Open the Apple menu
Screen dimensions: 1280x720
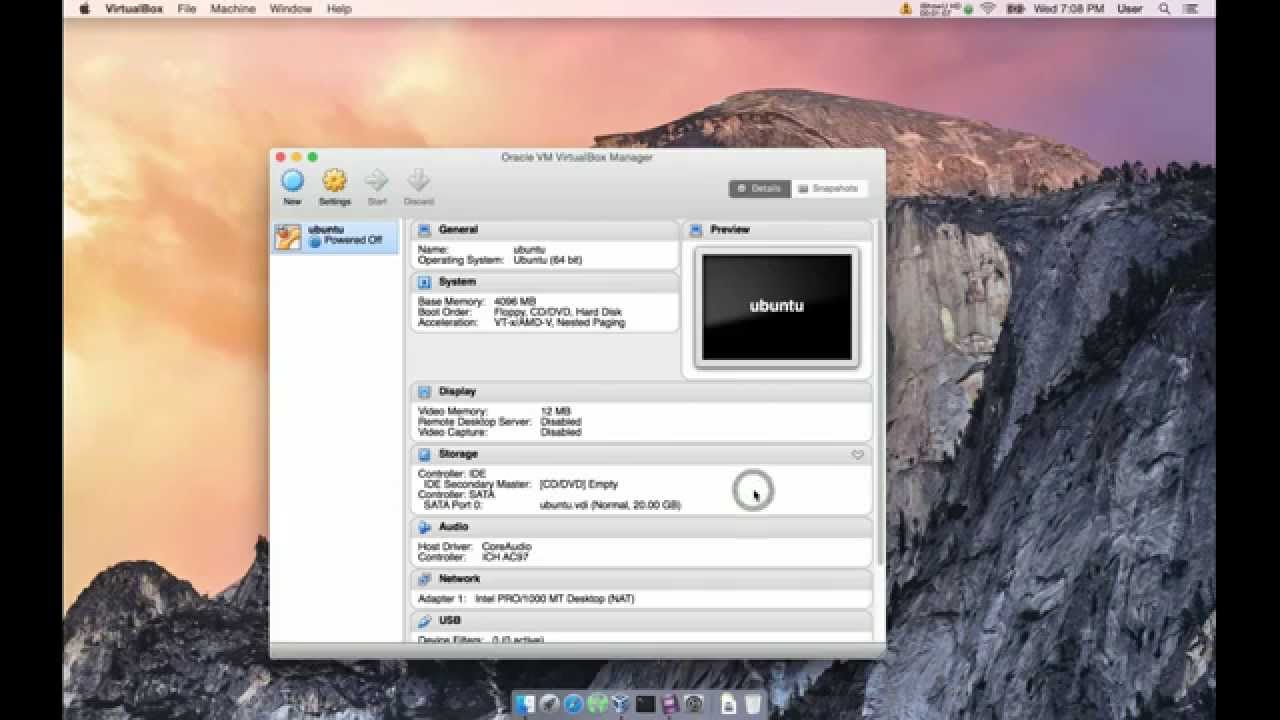click(85, 9)
